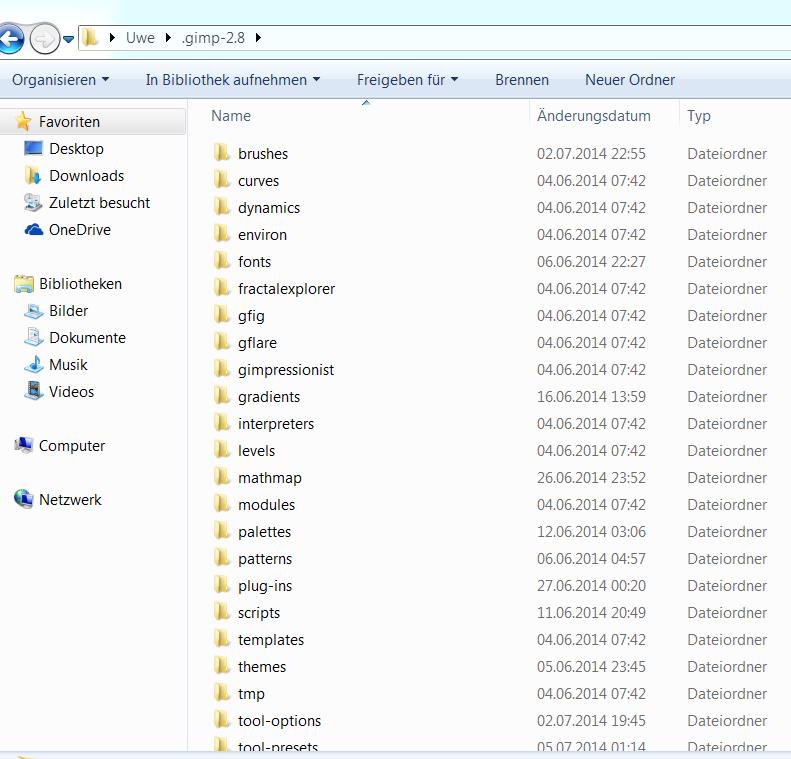Click the scripts folder icon

point(221,612)
